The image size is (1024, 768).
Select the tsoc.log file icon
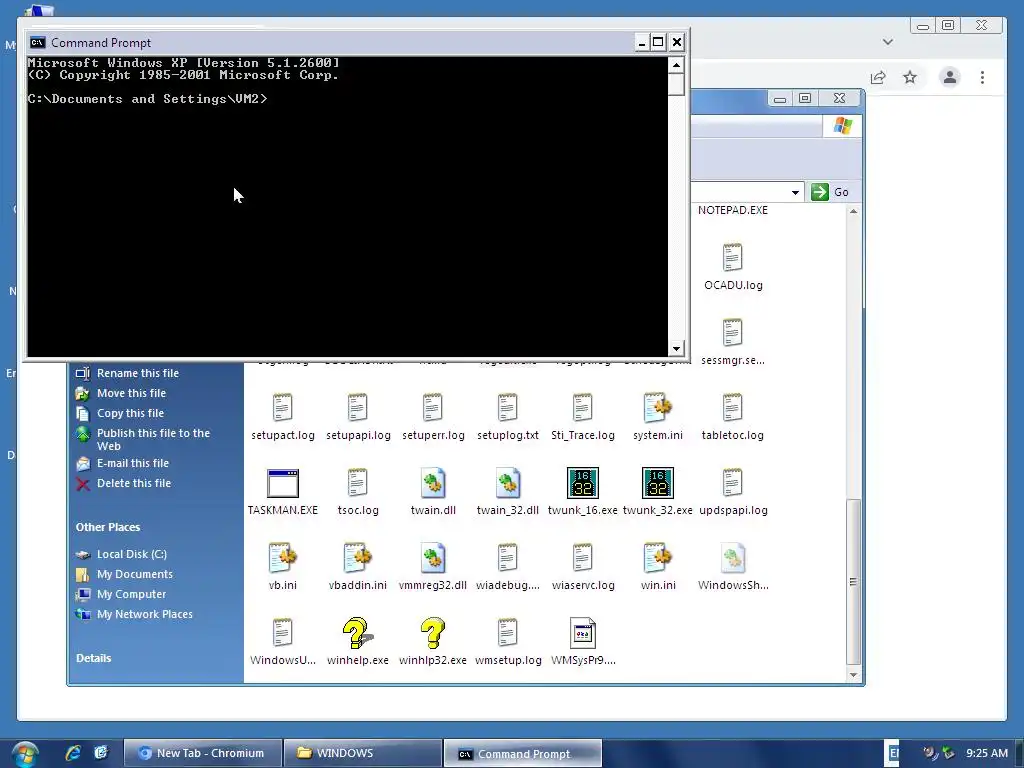pos(357,483)
